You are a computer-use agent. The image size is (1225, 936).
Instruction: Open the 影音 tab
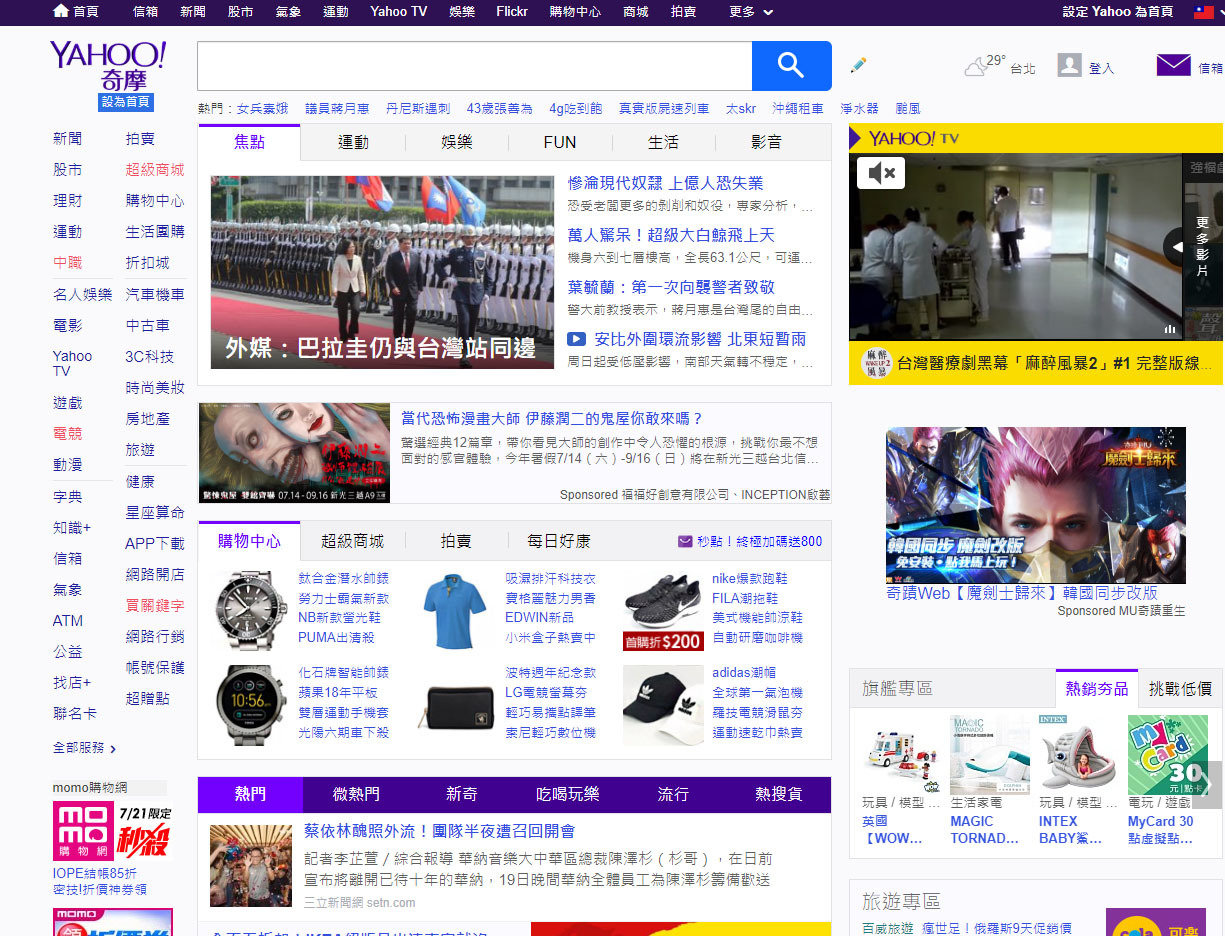coord(766,142)
